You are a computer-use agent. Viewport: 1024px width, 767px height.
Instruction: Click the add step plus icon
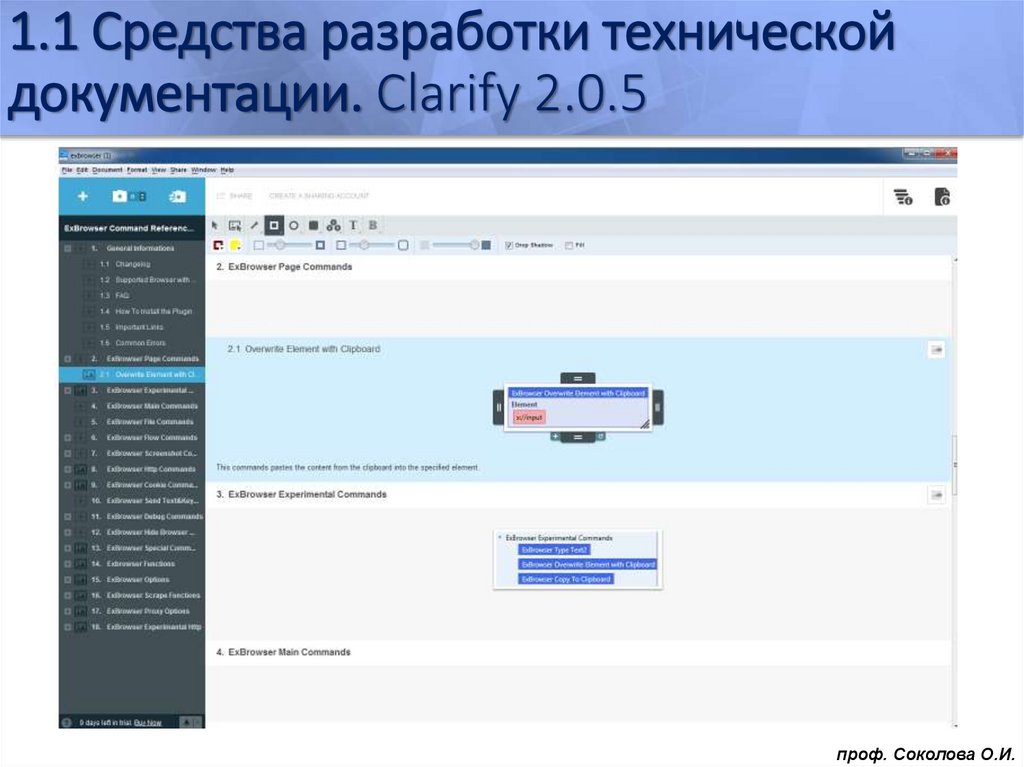click(82, 196)
